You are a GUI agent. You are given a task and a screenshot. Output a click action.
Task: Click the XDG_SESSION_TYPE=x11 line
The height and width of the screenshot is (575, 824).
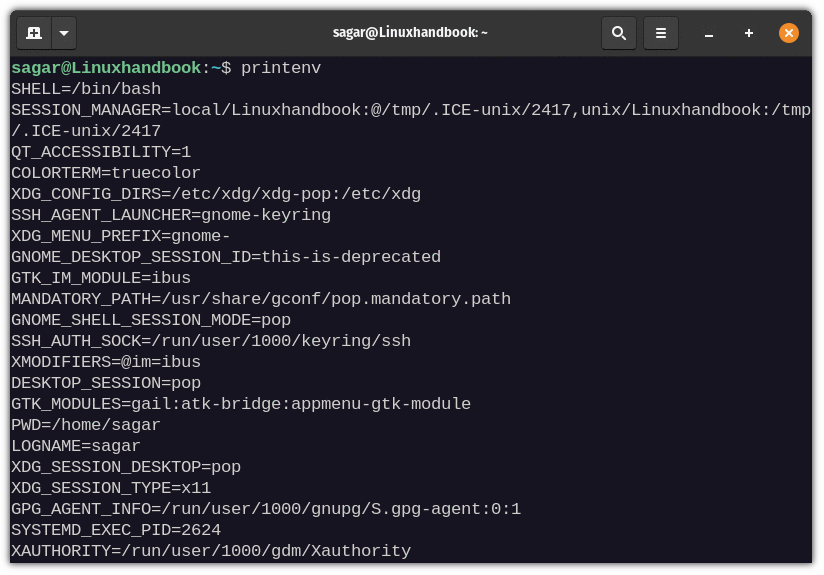[111, 488]
